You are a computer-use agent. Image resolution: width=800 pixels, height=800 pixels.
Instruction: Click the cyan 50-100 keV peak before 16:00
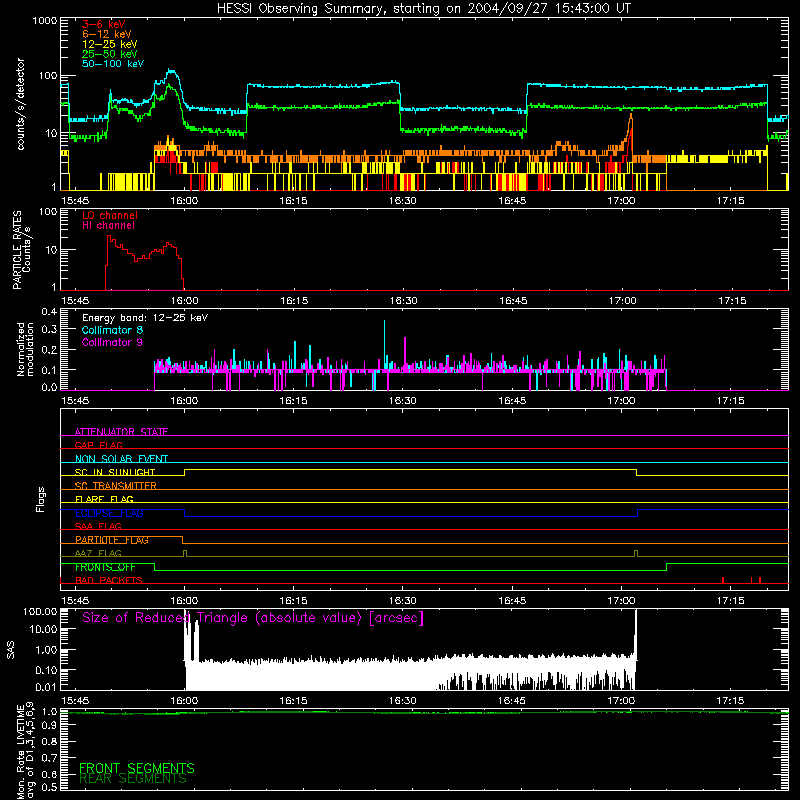point(172,72)
